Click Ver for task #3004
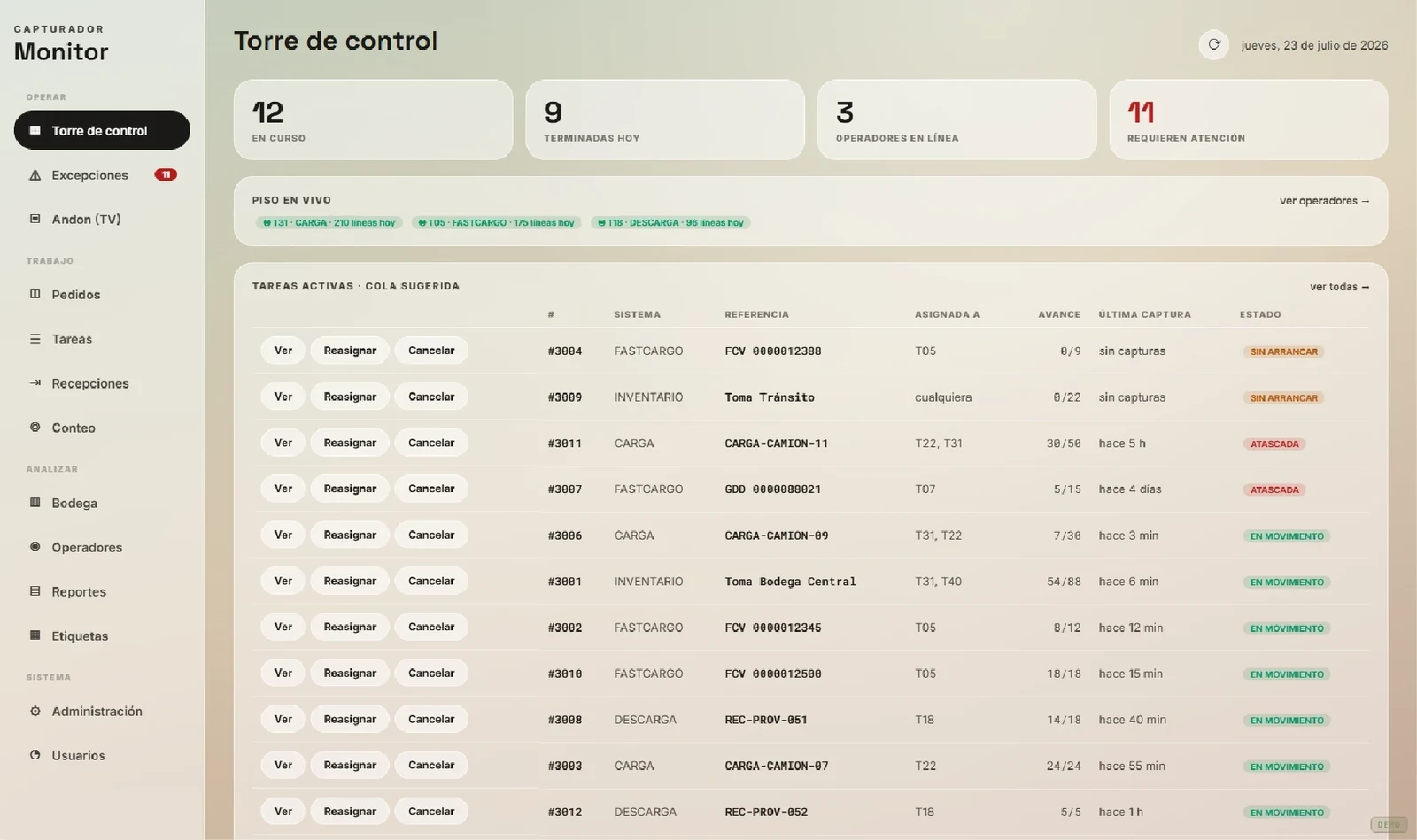Screen dimensions: 1417x840 pos(283,351)
